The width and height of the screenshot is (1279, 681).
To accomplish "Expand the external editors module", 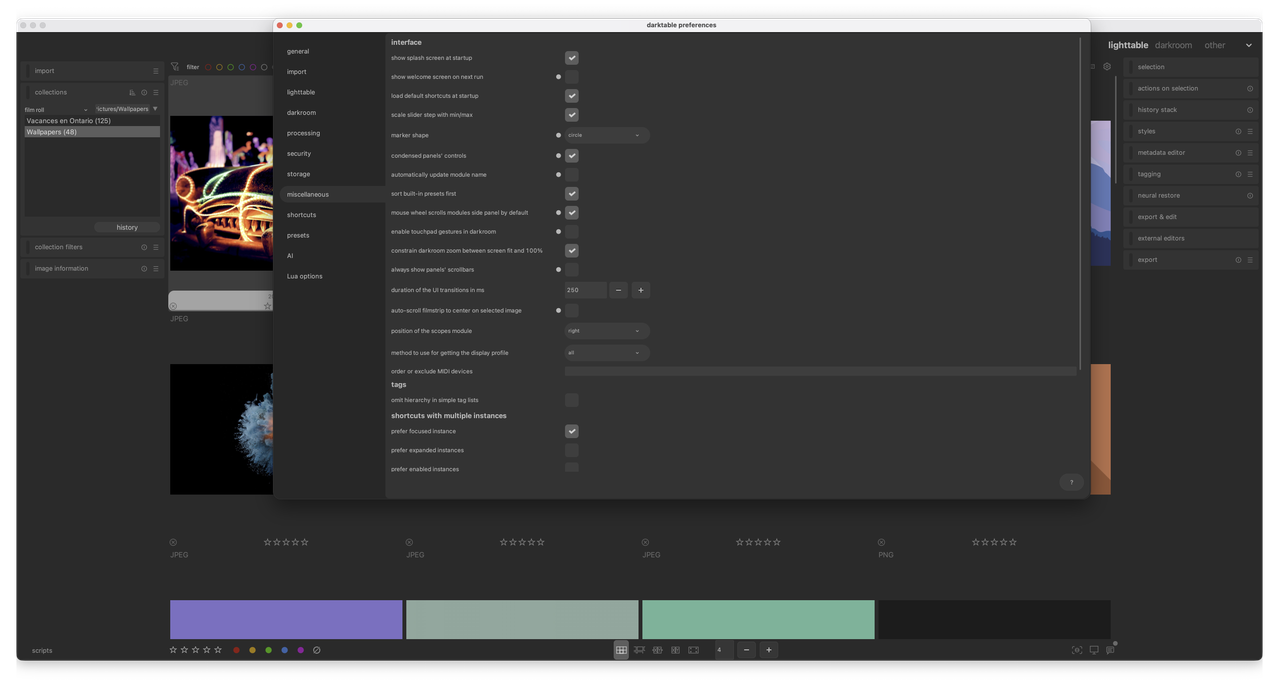I will click(x=1191, y=238).
